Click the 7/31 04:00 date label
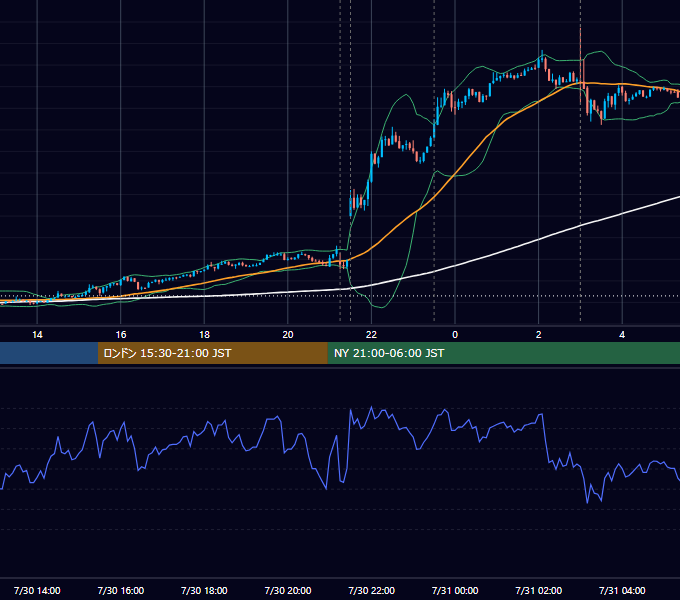680x600 pixels. tap(622, 590)
